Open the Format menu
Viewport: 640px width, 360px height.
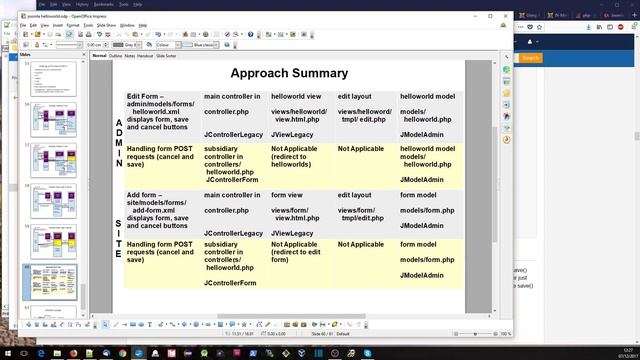[x=73, y=25]
